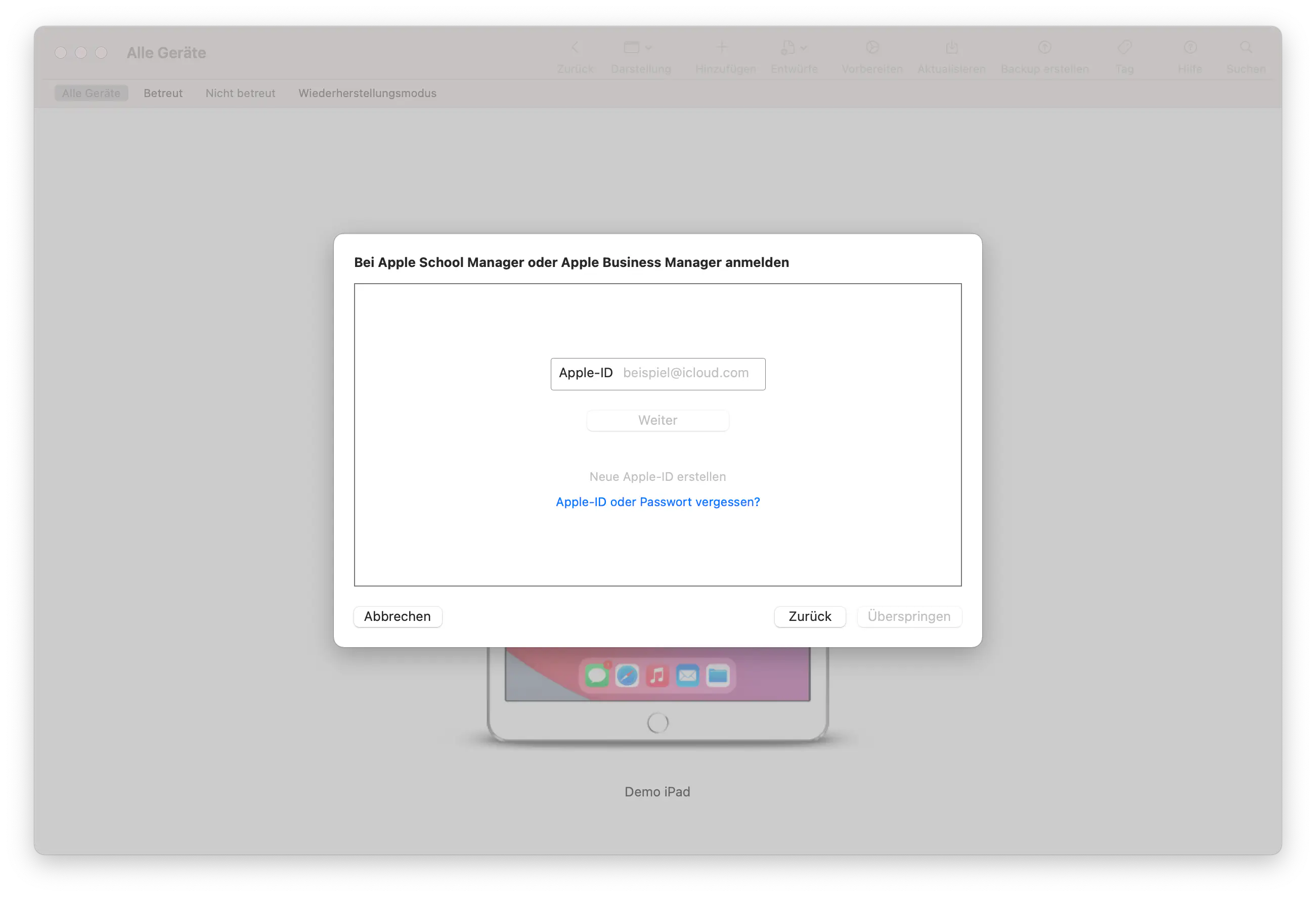Select the Alle Geräte tab
The width and height of the screenshot is (1316, 897).
[x=91, y=93]
